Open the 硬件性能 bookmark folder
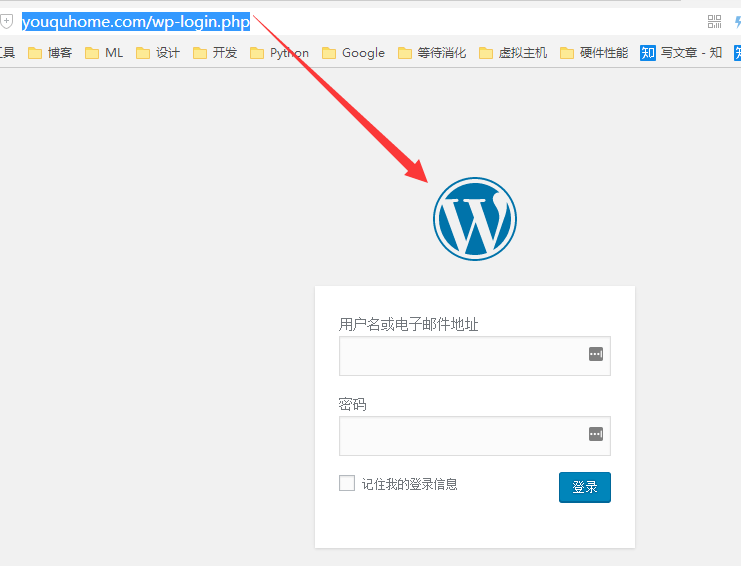741x566 pixels. pyautogui.click(x=594, y=52)
